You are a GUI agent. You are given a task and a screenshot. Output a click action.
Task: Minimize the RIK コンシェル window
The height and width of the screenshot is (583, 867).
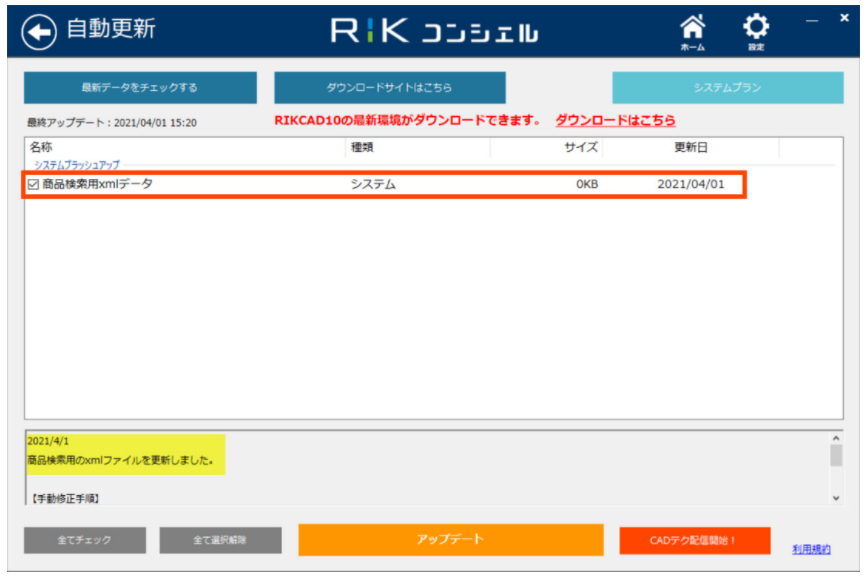812,20
